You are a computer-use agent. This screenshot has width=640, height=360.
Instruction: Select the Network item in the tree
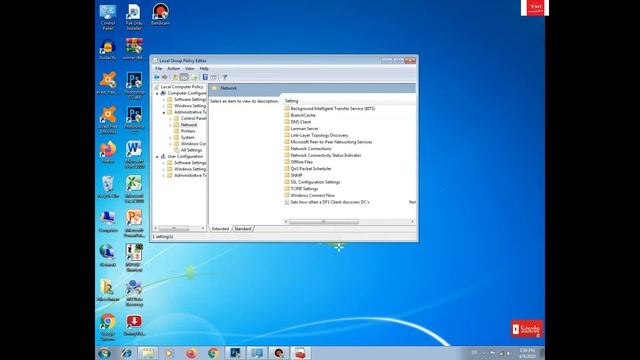click(x=189, y=125)
